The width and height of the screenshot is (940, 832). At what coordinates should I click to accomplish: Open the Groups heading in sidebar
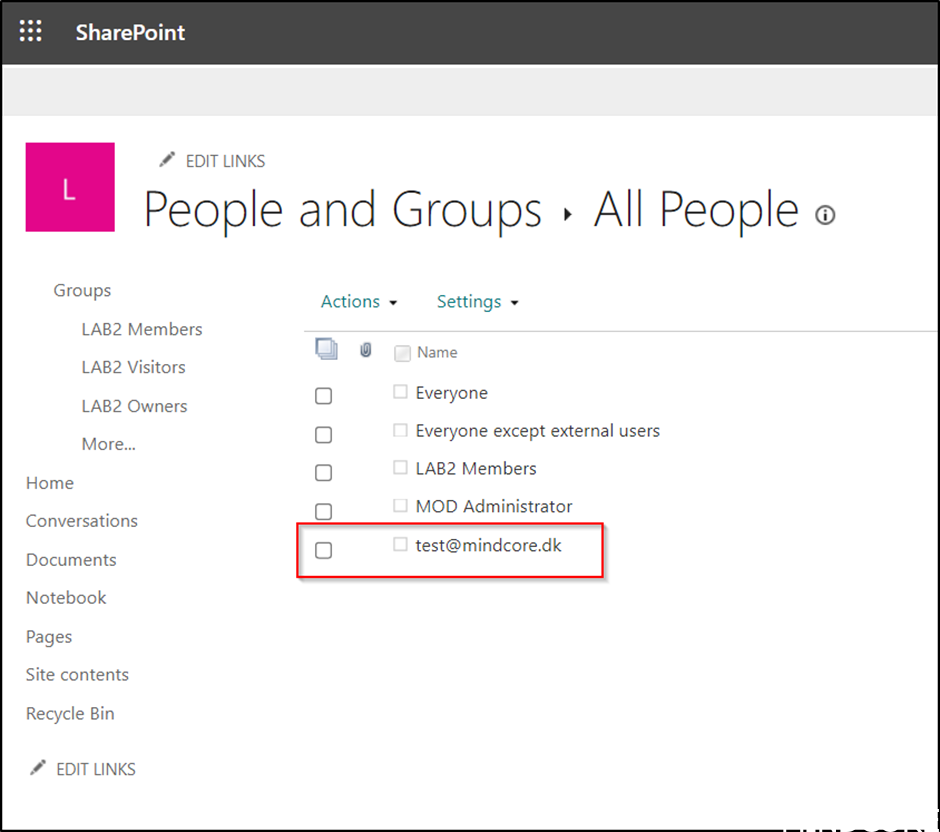coord(82,290)
